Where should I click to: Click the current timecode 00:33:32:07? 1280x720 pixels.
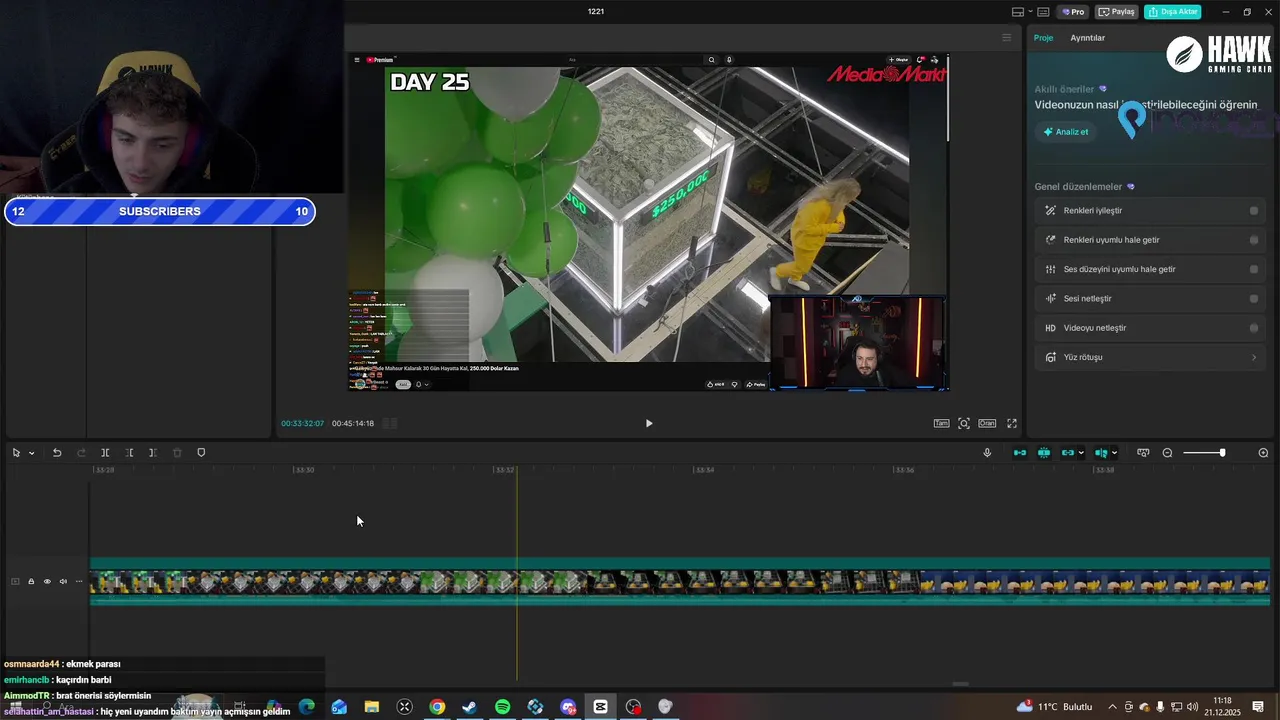click(302, 423)
